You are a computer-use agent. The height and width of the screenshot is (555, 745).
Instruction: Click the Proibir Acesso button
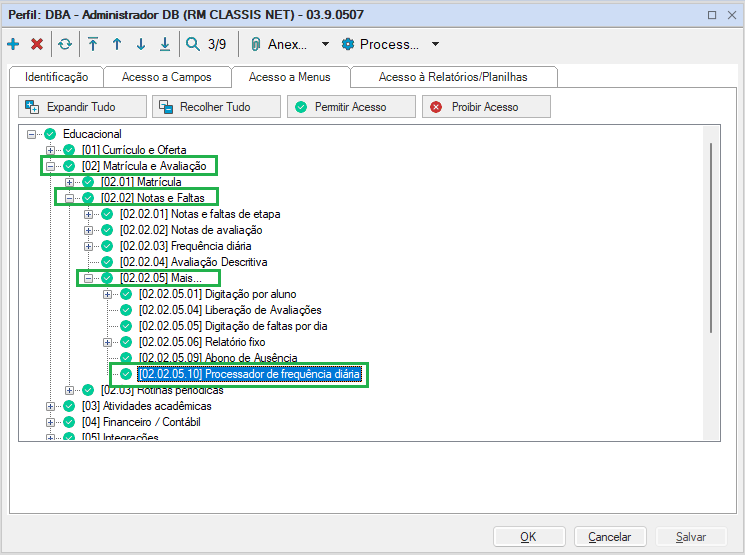click(486, 106)
